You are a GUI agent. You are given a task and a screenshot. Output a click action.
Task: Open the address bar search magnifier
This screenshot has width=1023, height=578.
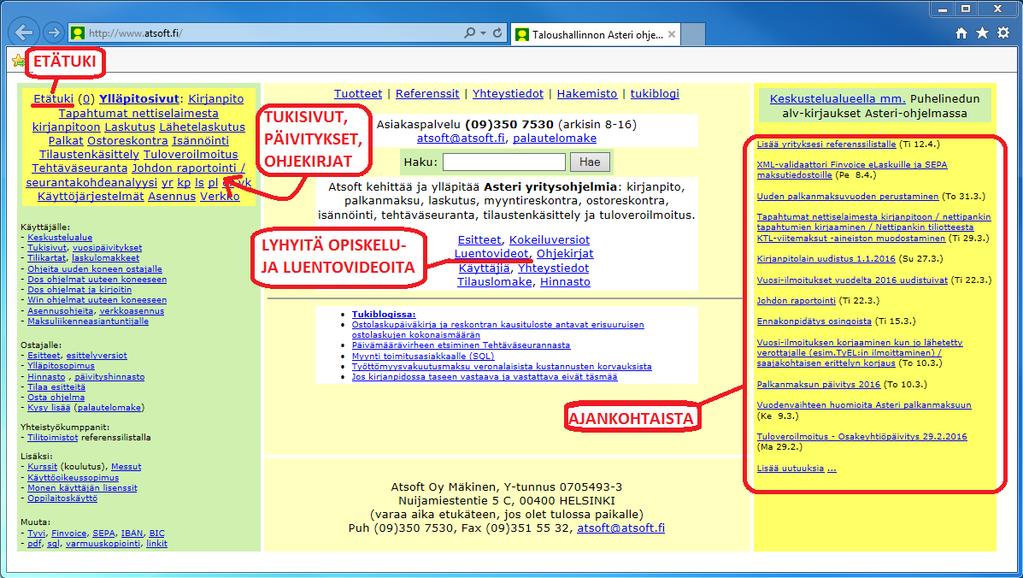click(470, 33)
